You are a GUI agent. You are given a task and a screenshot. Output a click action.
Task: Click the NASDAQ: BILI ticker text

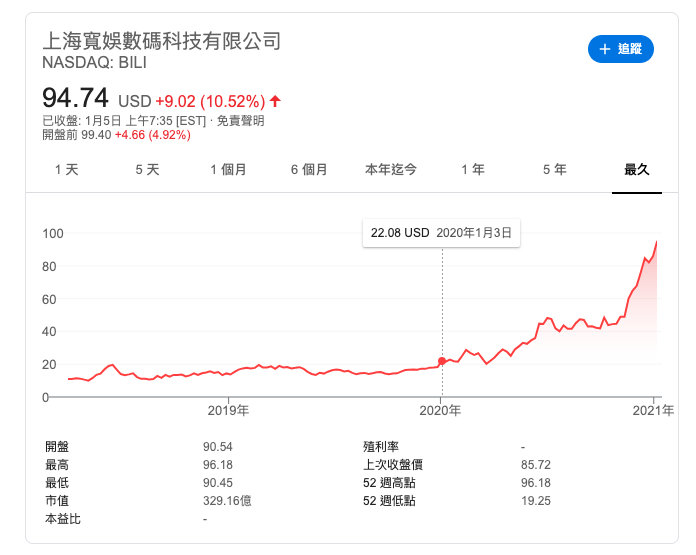coord(95,63)
